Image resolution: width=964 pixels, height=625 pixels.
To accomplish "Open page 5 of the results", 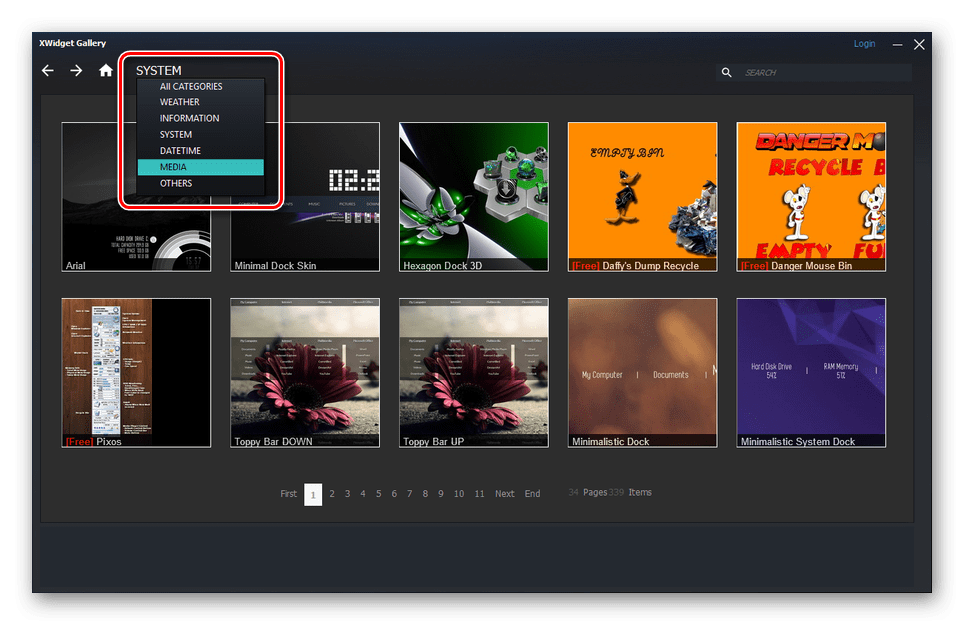I will (x=378, y=494).
